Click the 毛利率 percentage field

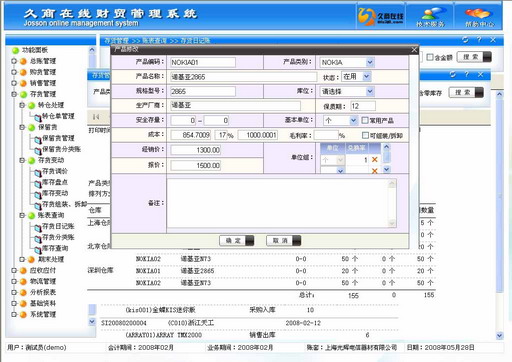326,135
